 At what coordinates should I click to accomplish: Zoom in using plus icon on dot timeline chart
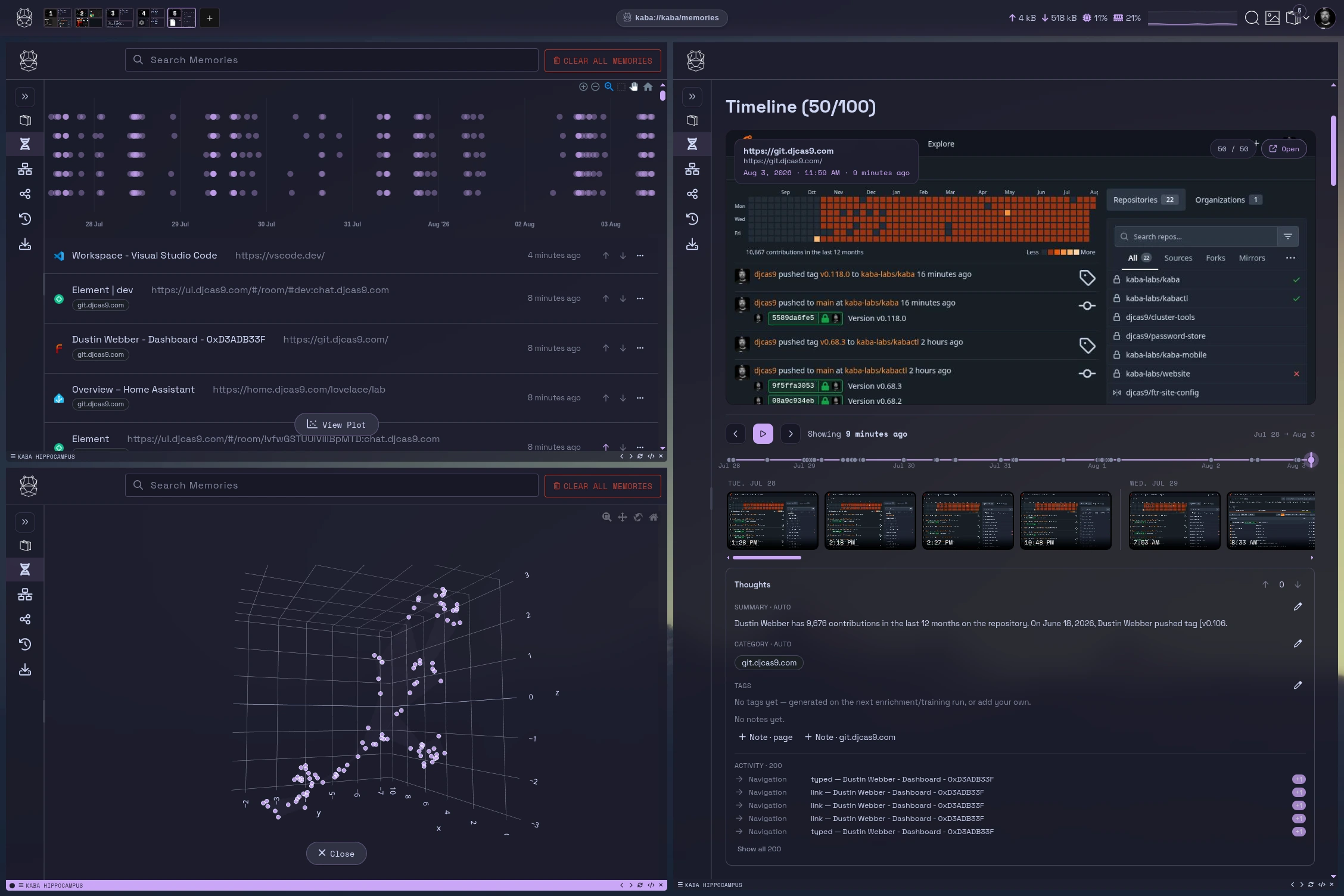(x=583, y=86)
